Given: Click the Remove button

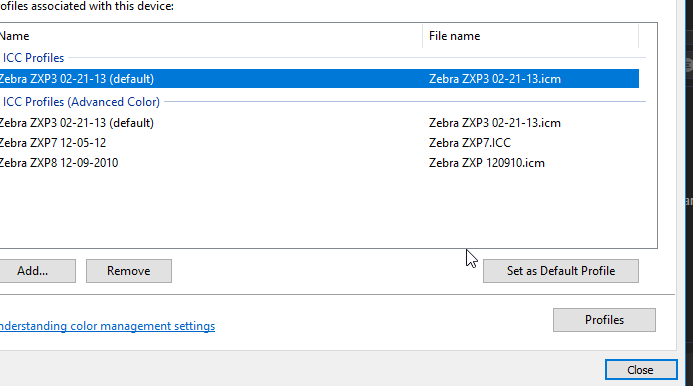Looking at the screenshot, I should click(129, 271).
